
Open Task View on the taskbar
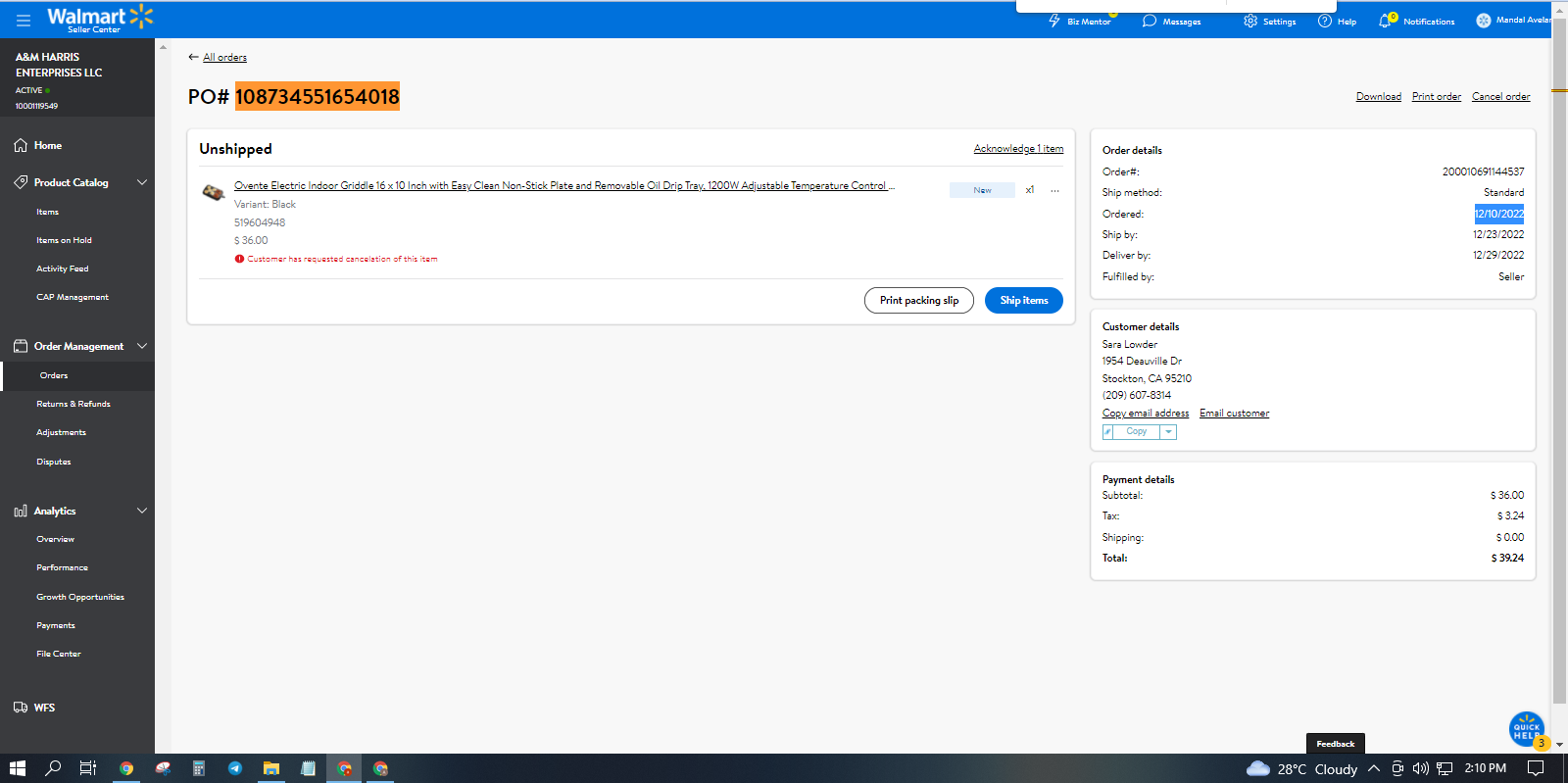(x=88, y=768)
